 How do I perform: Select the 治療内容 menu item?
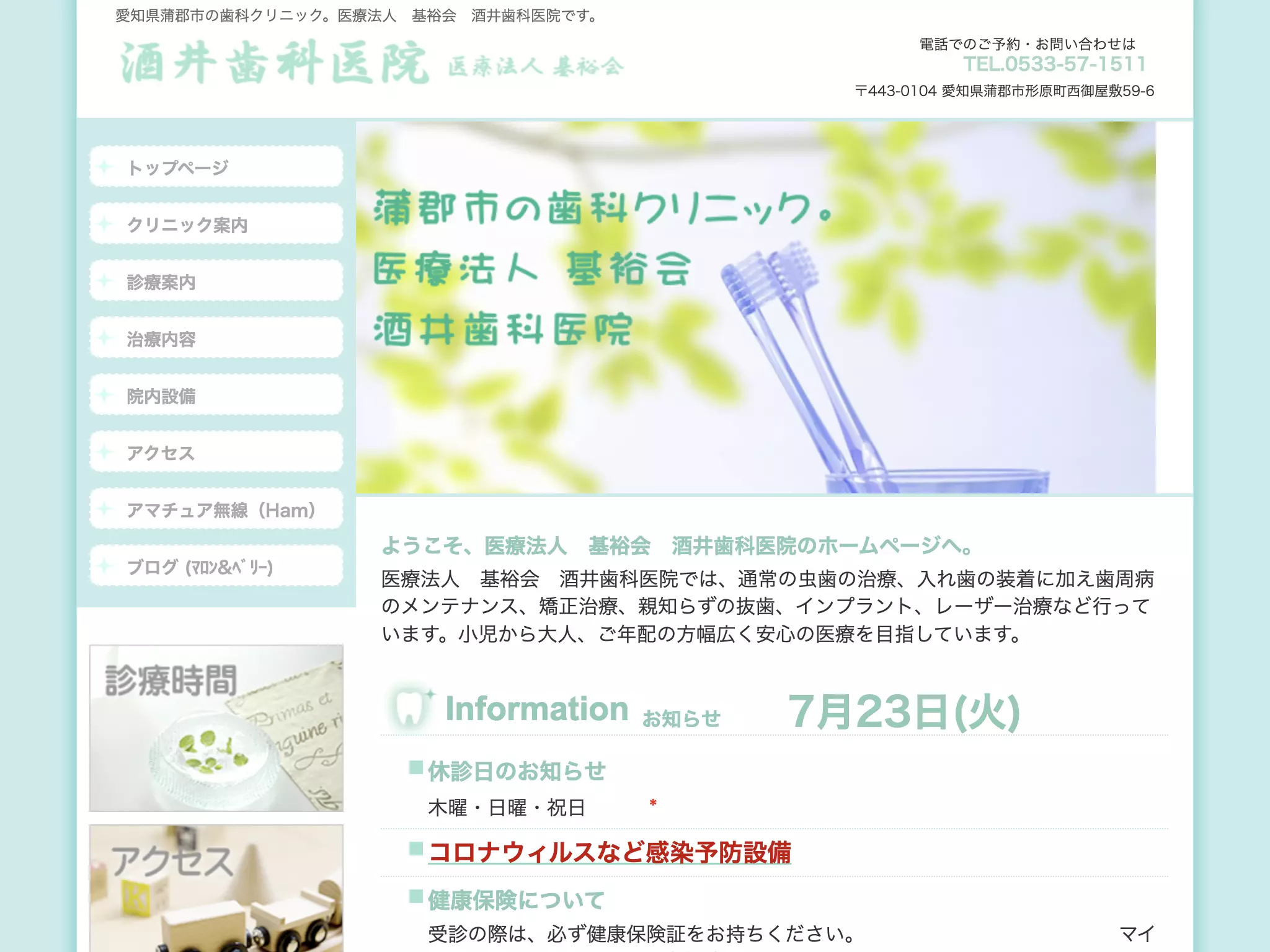(216, 338)
